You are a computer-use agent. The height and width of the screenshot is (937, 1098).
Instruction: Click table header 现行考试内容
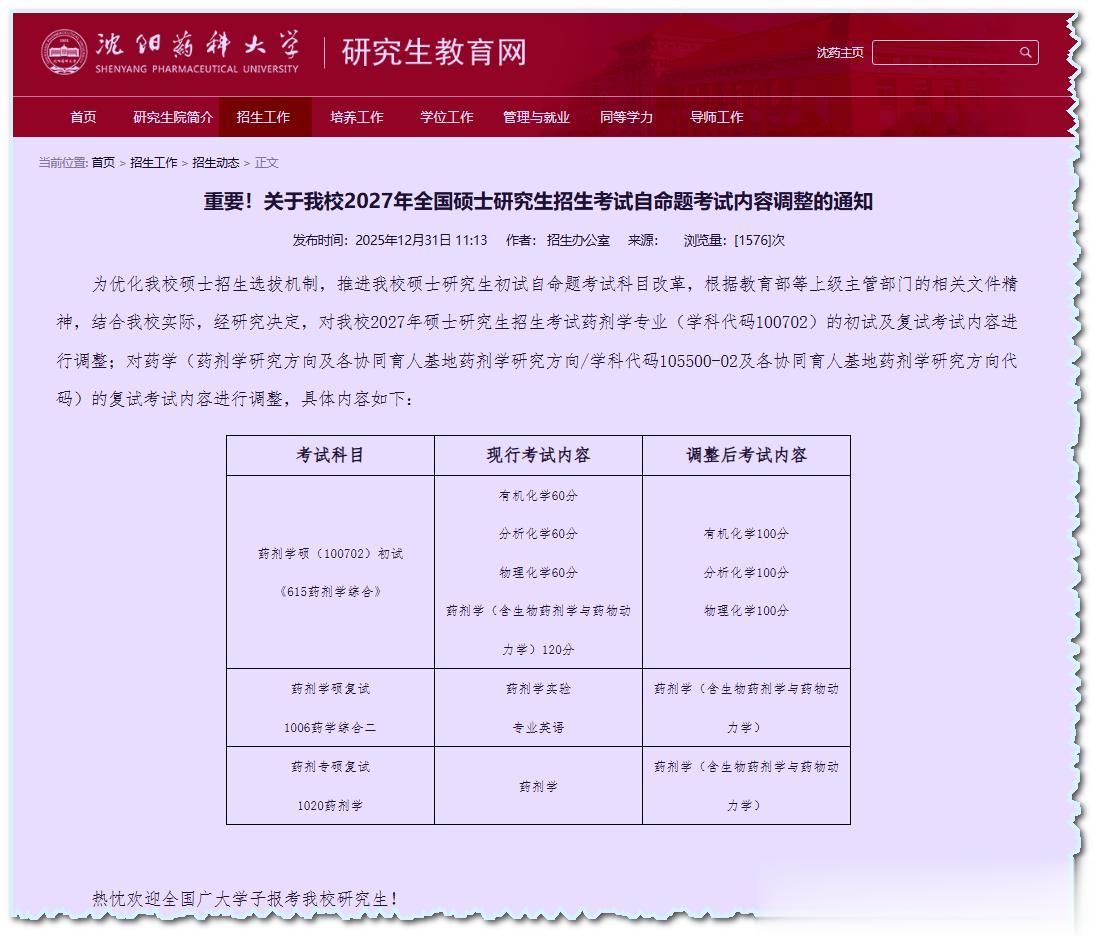(x=538, y=455)
